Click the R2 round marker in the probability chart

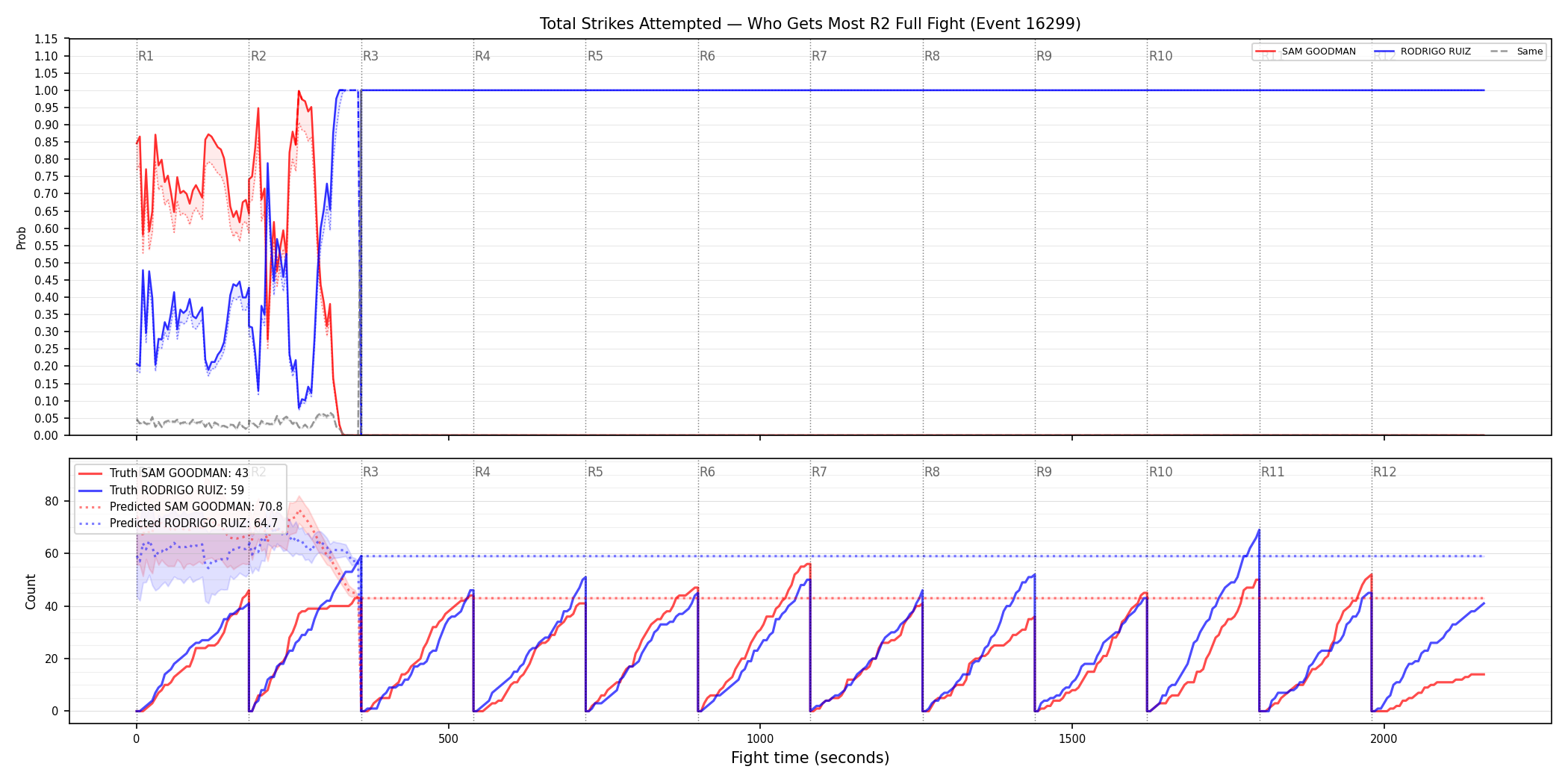pos(258,56)
